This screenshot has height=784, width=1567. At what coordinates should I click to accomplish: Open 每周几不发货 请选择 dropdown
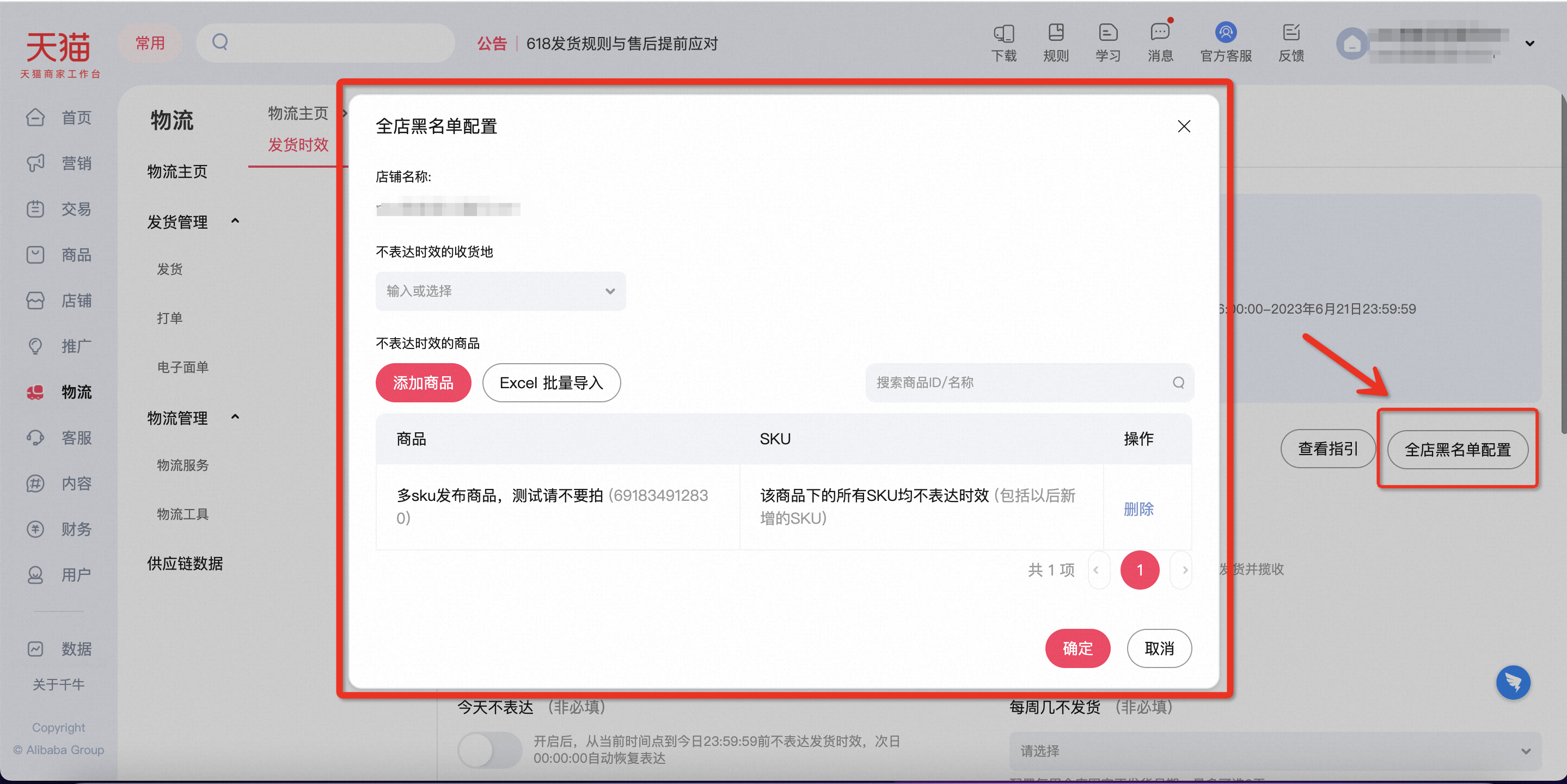coord(1275,751)
